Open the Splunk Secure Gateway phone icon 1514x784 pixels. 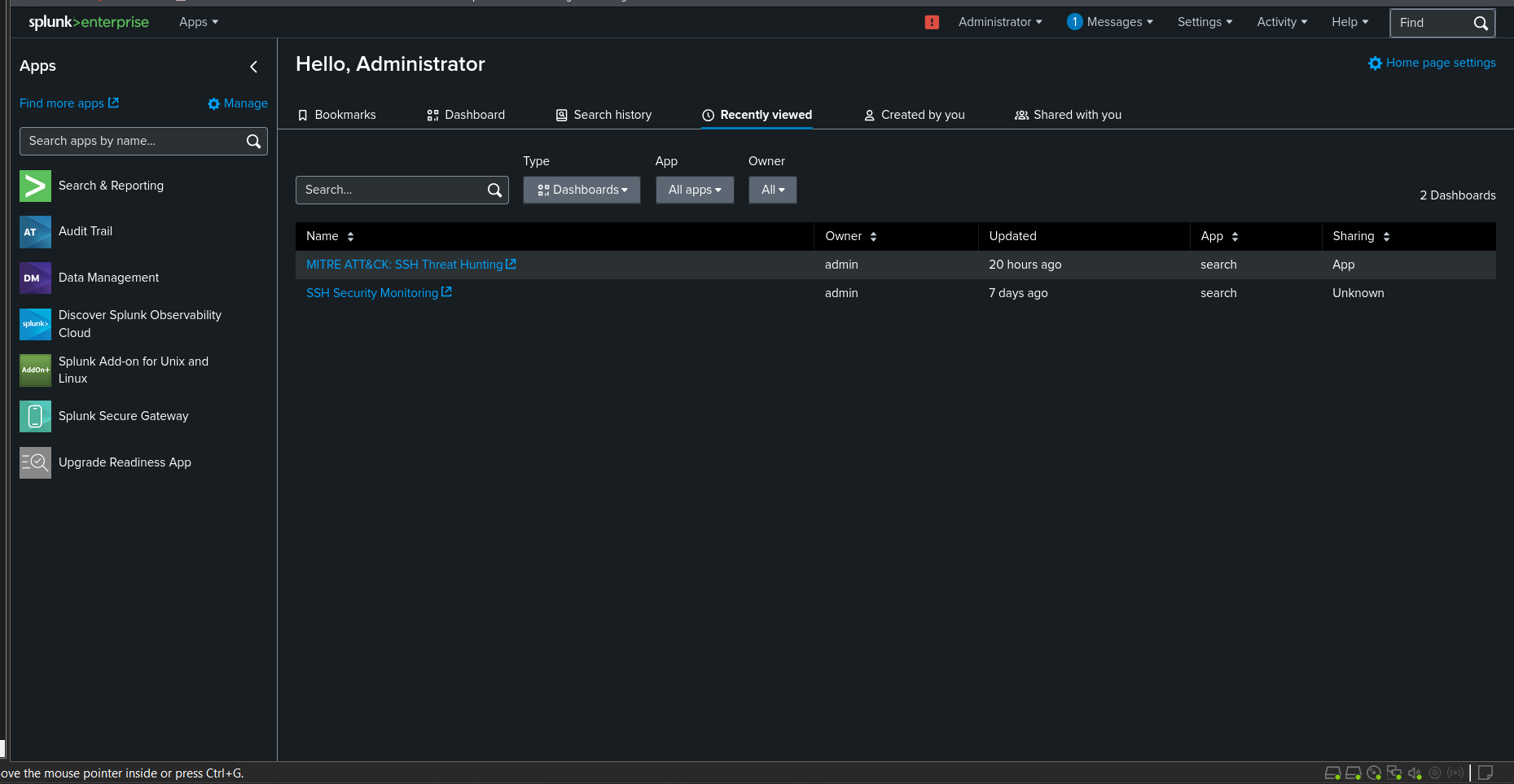(x=35, y=416)
